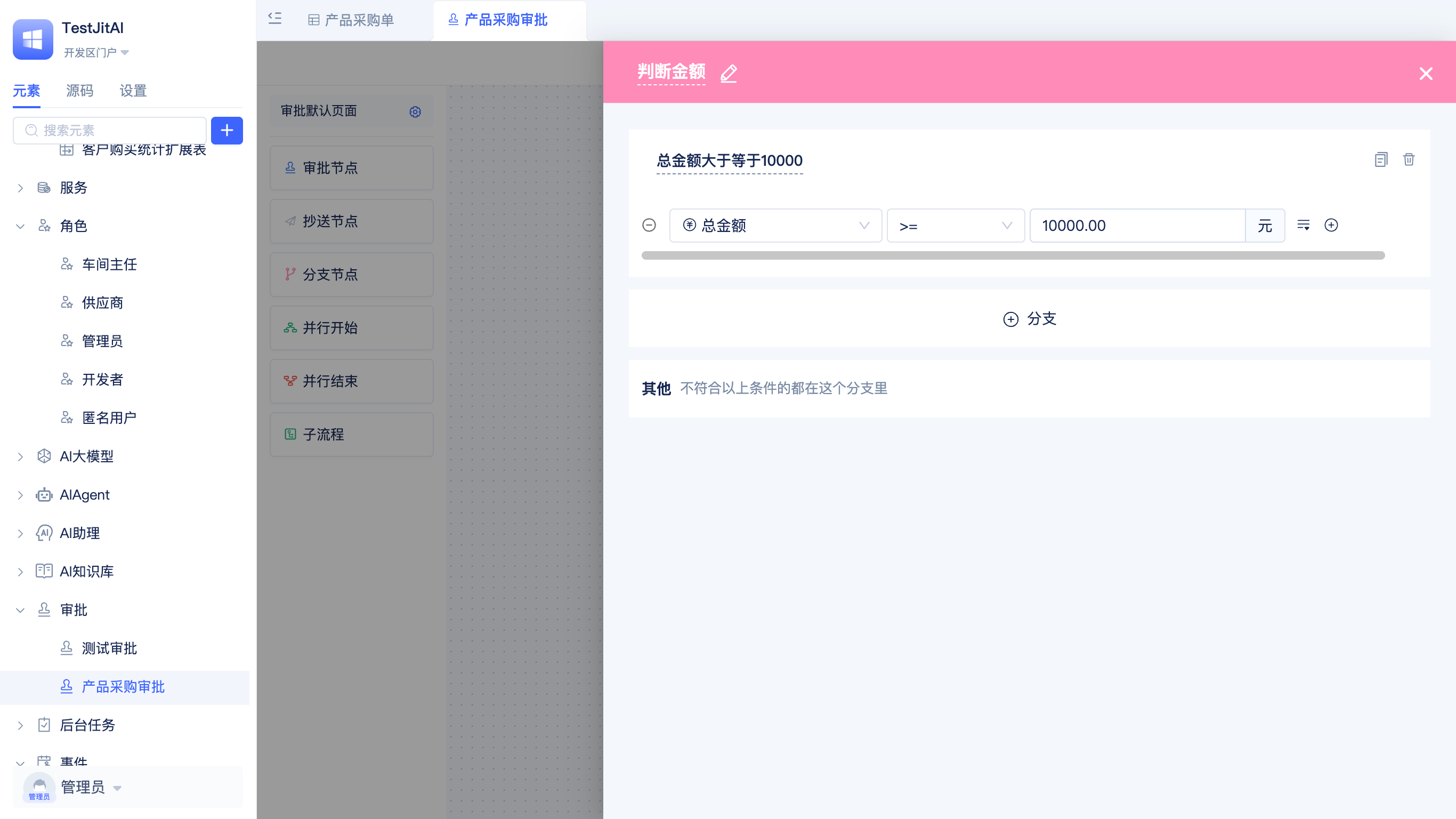Switch to the 设置 tab
The height and width of the screenshot is (819, 1456).
coord(133,91)
